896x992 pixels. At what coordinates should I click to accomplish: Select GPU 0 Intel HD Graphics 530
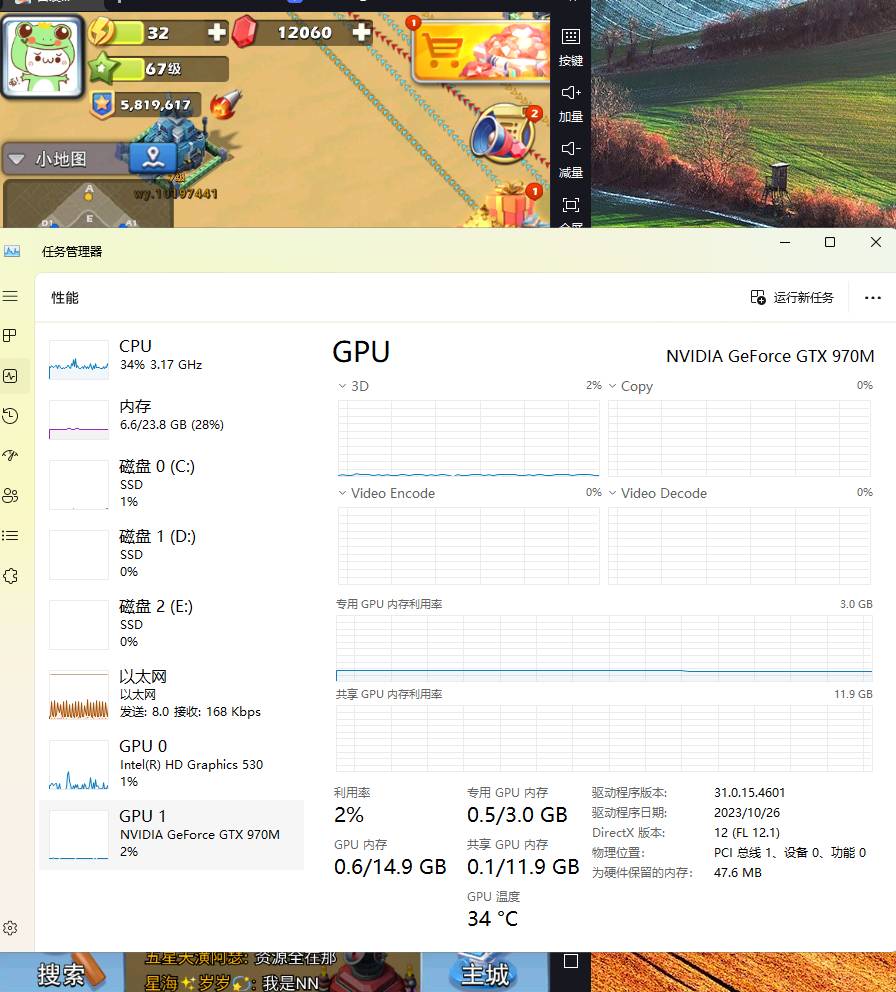click(x=170, y=765)
